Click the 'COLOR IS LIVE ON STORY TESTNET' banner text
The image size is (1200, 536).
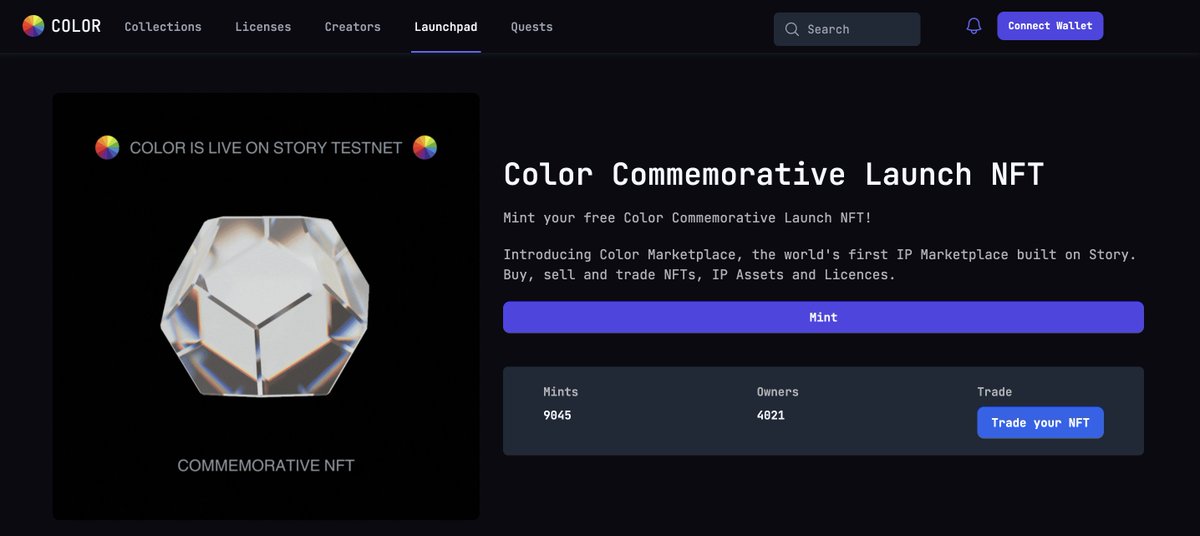(266, 148)
